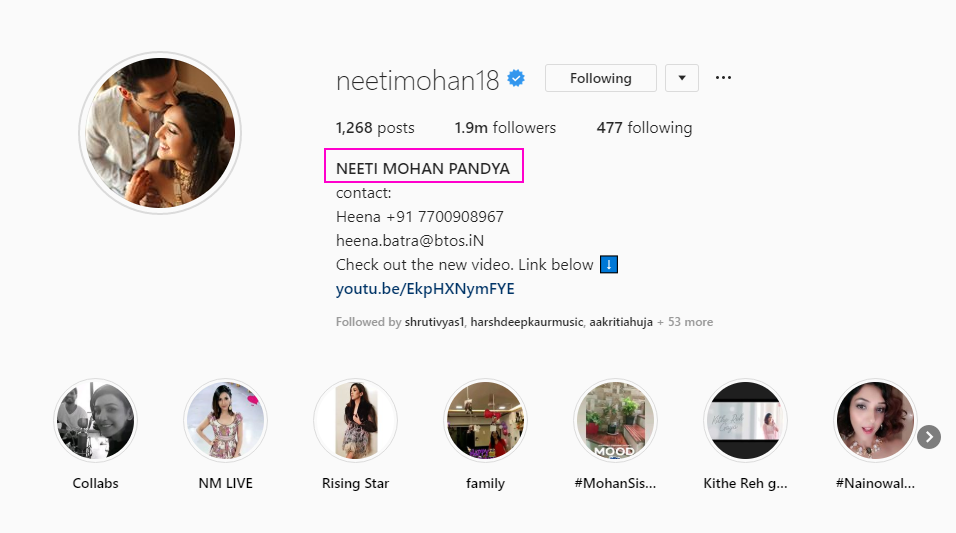956x533 pixels.
Task: Show the '+ 53 more' followers
Action: [x=685, y=322]
